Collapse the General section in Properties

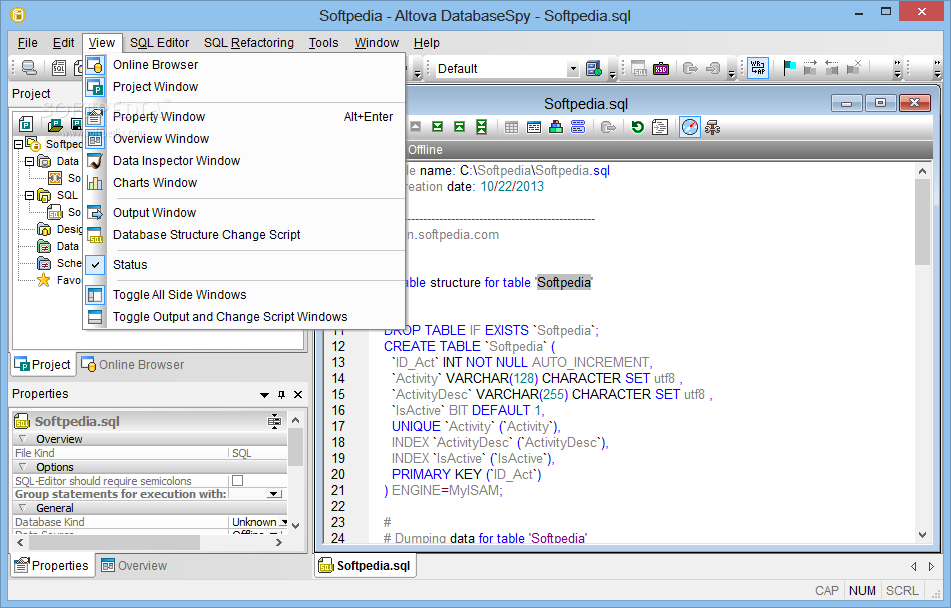22,508
